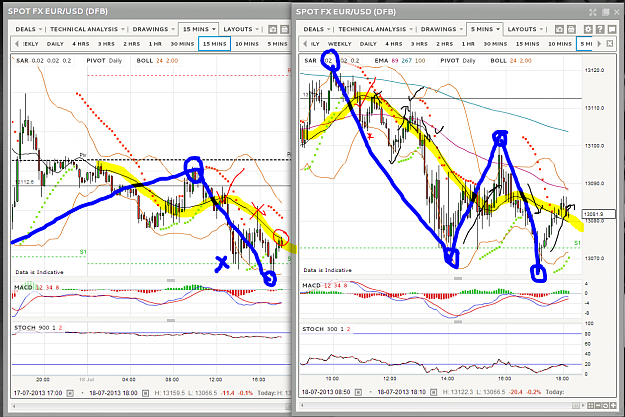Open end date calendar icon in left window
The width and height of the screenshot is (625, 417).
145,393
